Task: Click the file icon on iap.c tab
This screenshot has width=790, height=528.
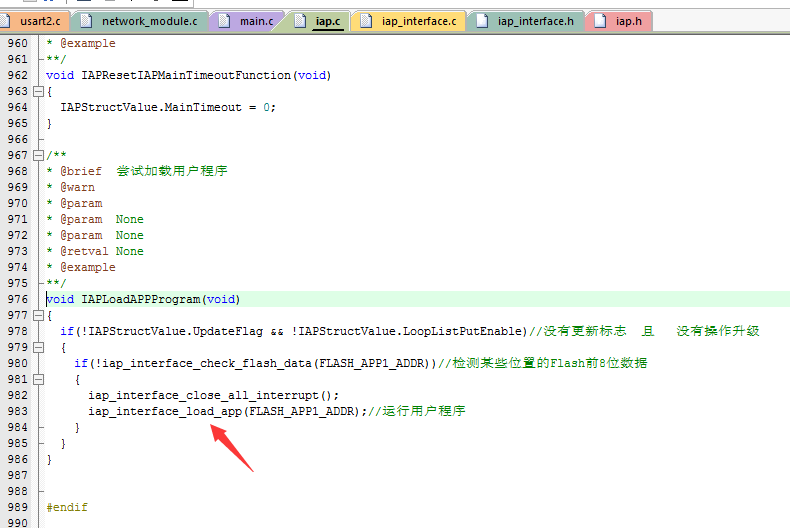Action: (300, 21)
